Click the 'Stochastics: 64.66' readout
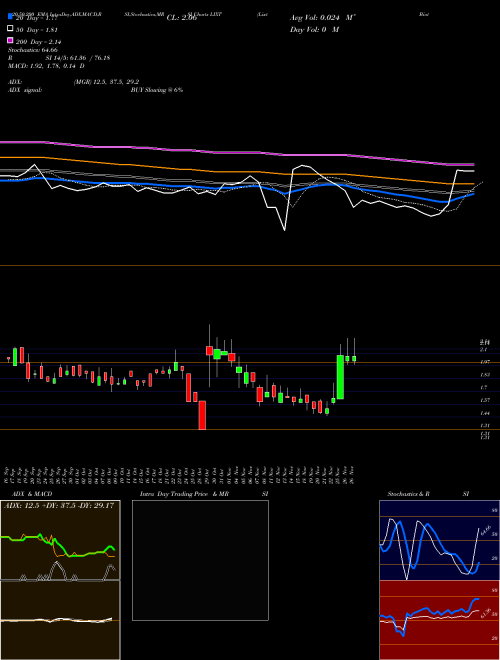The image size is (500, 660). [32, 50]
